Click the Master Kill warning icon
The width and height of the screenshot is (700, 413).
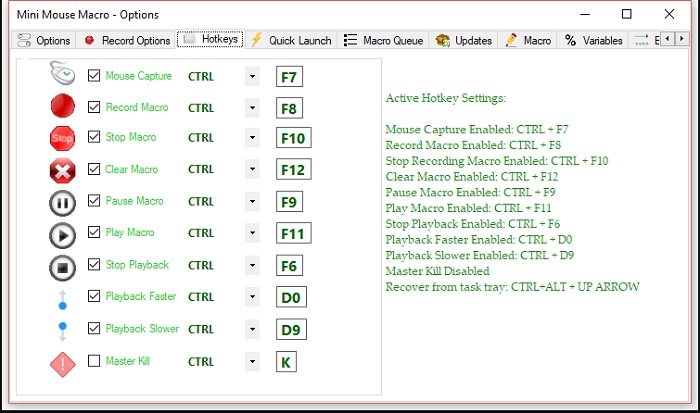63,362
